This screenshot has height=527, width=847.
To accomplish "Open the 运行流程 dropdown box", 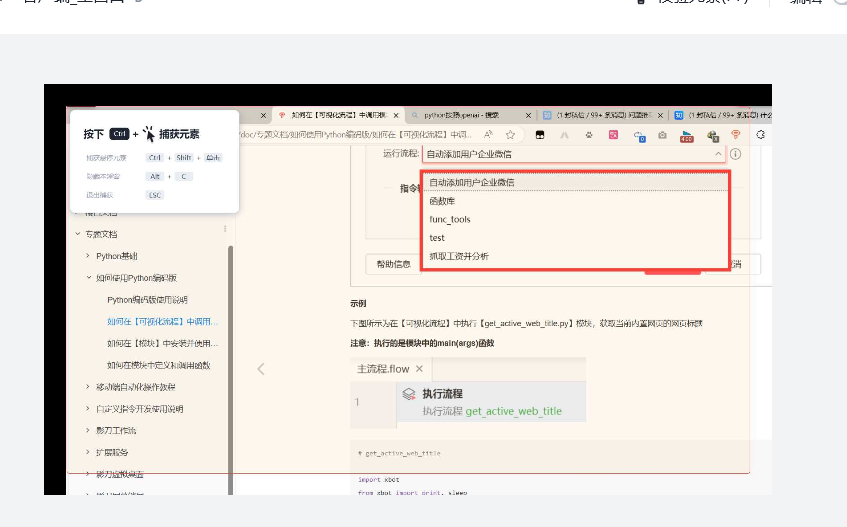I will point(574,154).
